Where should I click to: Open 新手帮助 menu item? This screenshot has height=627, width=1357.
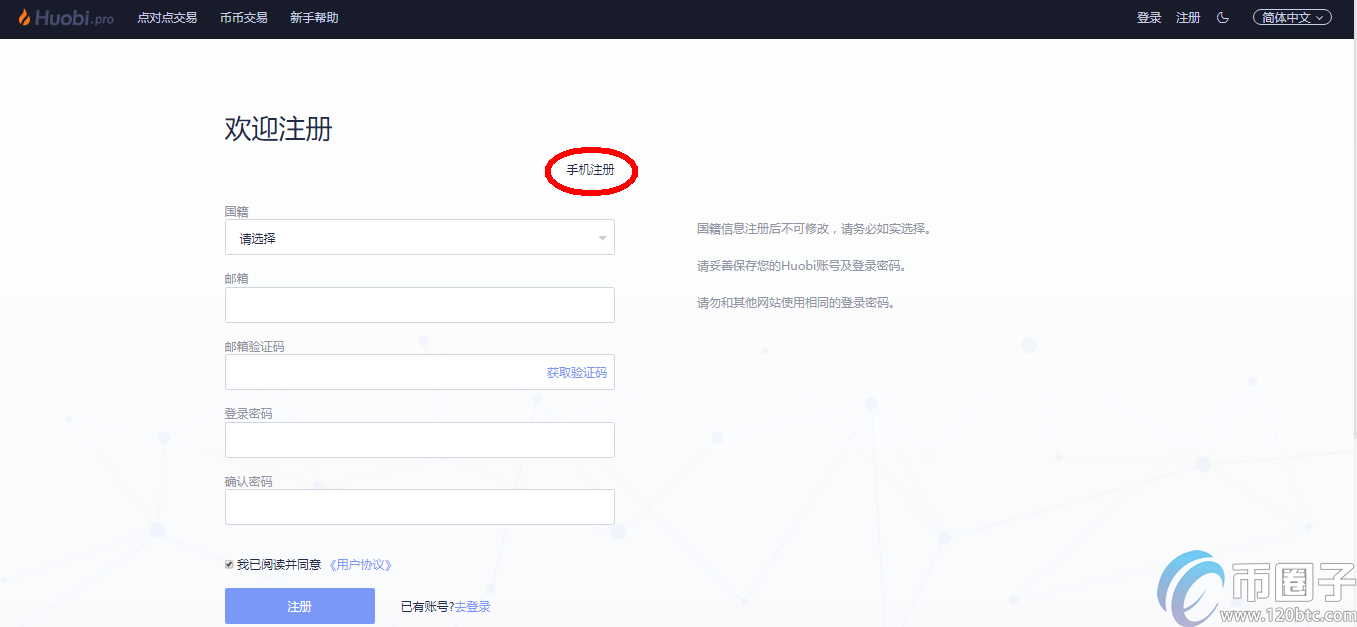pos(314,18)
